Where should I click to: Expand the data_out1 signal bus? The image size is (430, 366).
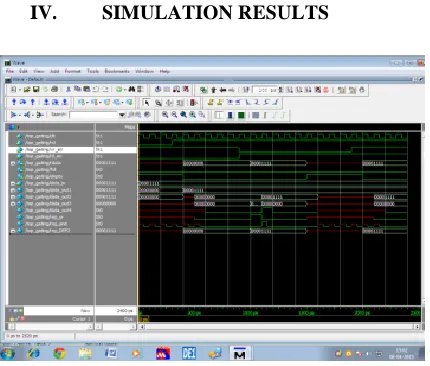[x=13, y=190]
